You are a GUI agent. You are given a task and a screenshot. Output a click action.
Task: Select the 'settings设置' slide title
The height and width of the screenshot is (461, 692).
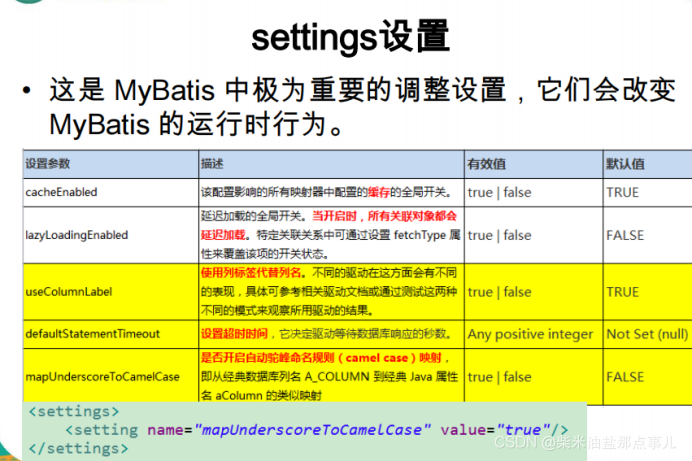coord(350,37)
